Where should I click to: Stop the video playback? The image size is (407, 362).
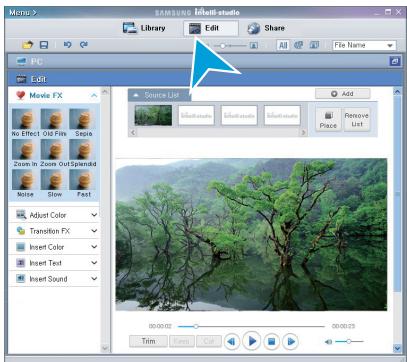271,341
